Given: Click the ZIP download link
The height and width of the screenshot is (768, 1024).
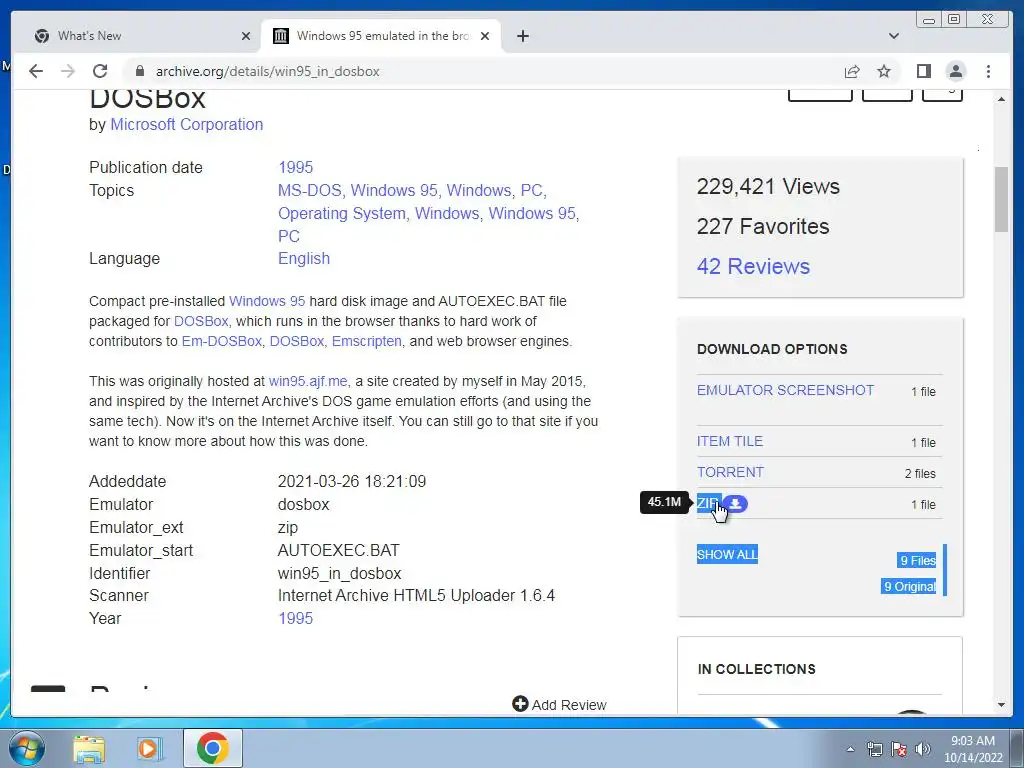Looking at the screenshot, I should 707,503.
